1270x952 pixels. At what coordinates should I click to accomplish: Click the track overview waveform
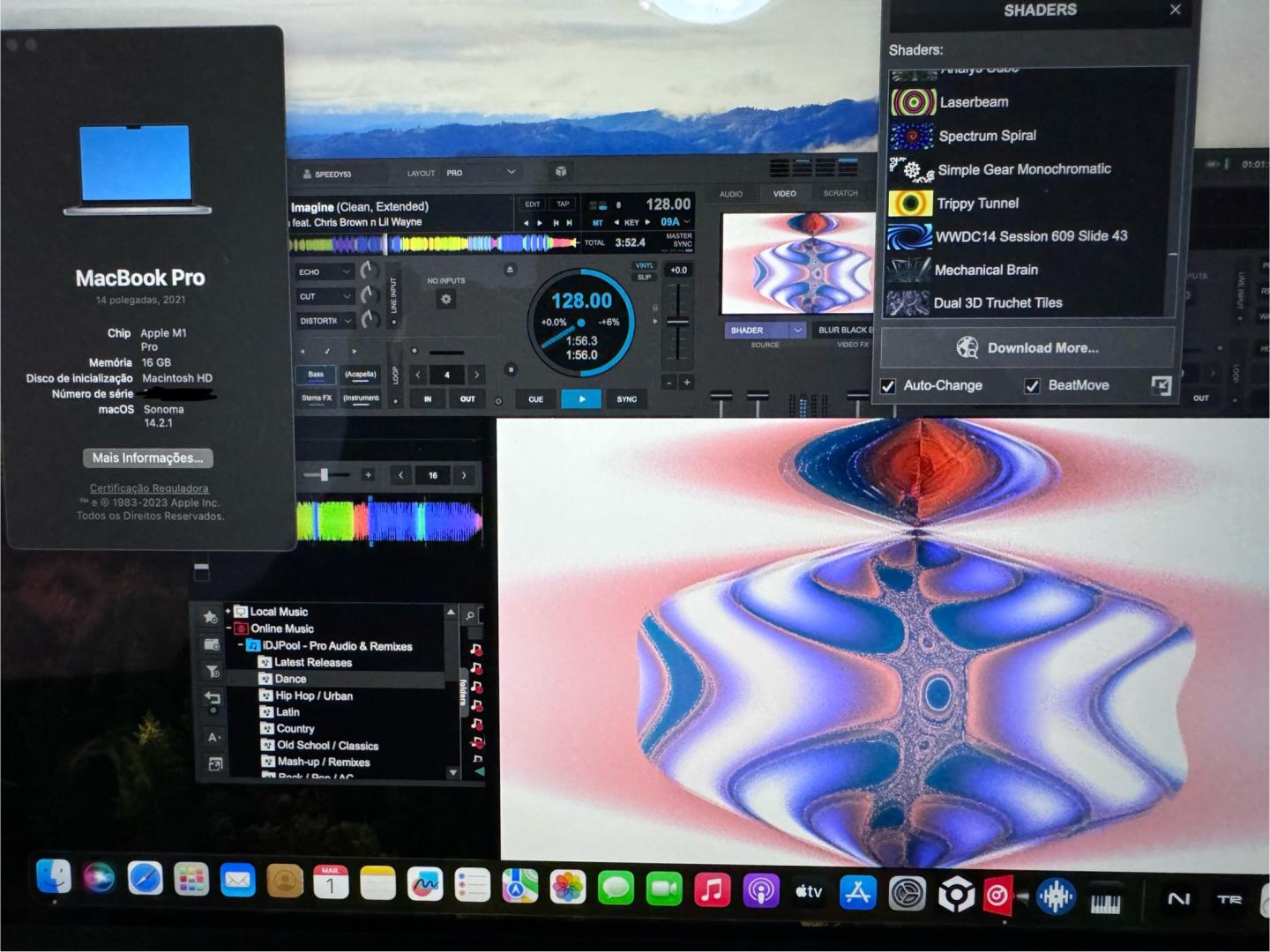coord(435,244)
